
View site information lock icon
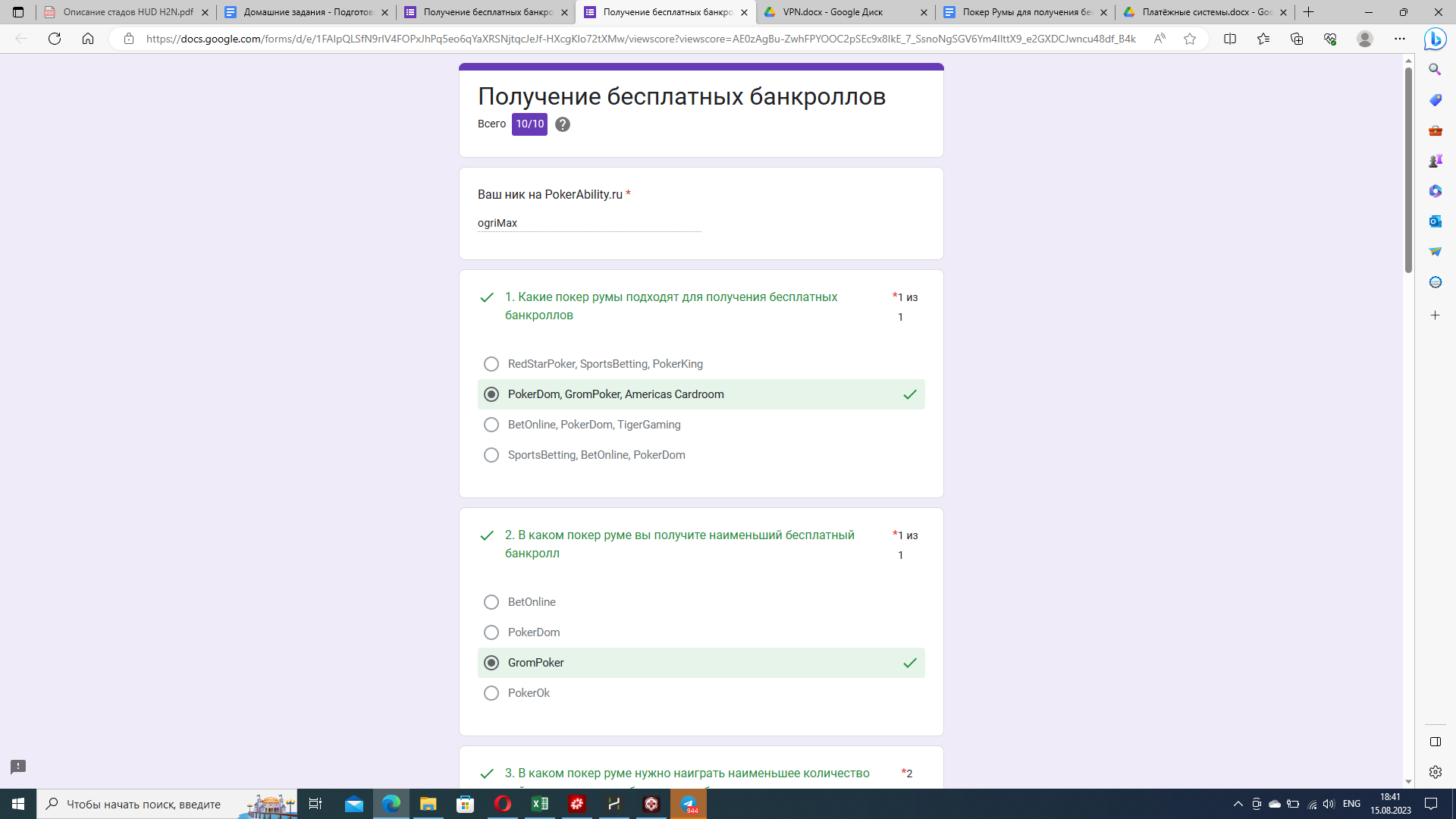pos(129,39)
